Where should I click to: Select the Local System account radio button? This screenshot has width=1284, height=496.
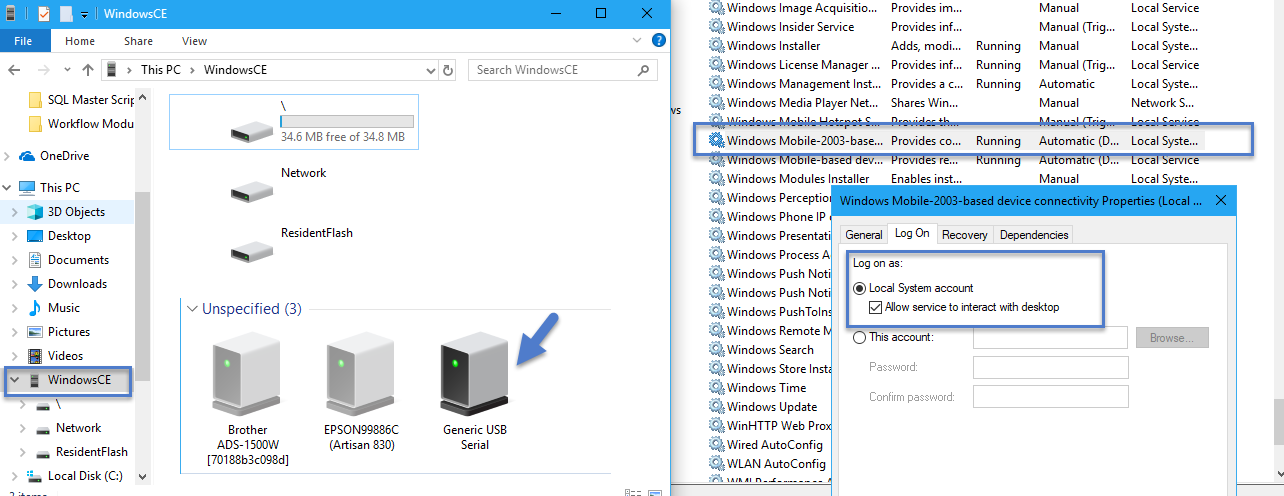860,288
